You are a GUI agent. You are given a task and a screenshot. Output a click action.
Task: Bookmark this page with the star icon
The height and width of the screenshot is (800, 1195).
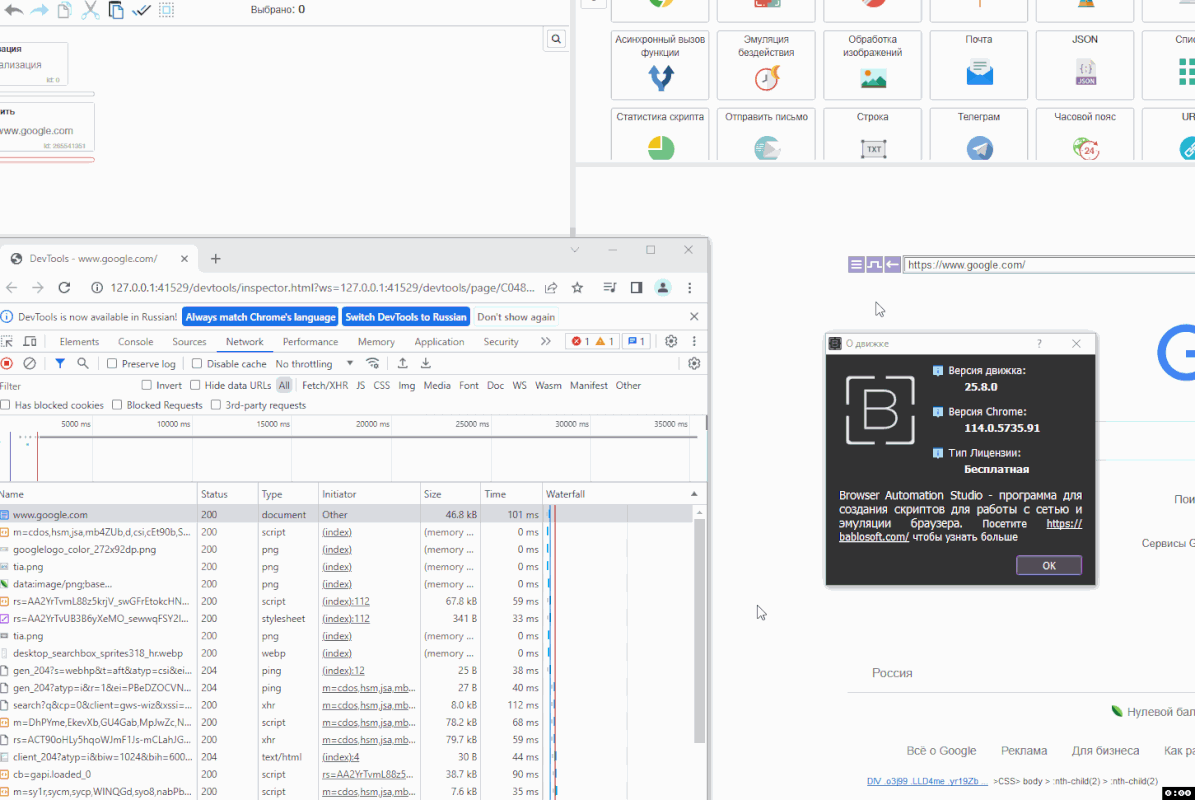(577, 287)
